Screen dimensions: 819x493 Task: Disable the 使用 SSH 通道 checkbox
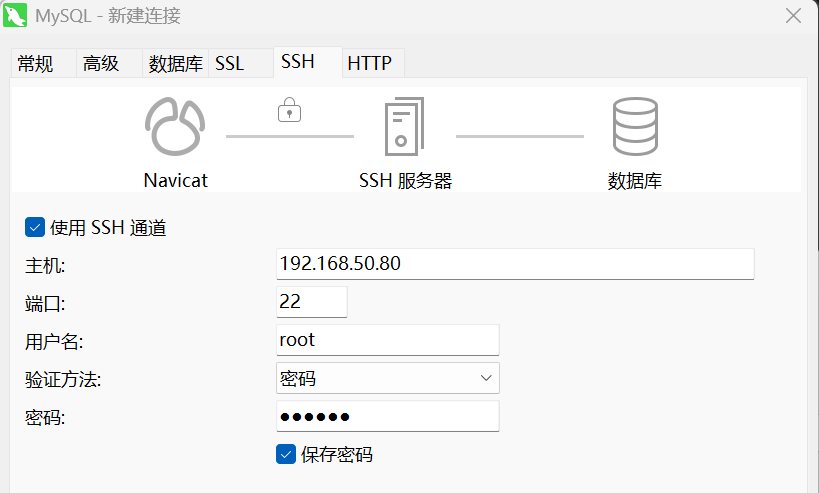36,228
